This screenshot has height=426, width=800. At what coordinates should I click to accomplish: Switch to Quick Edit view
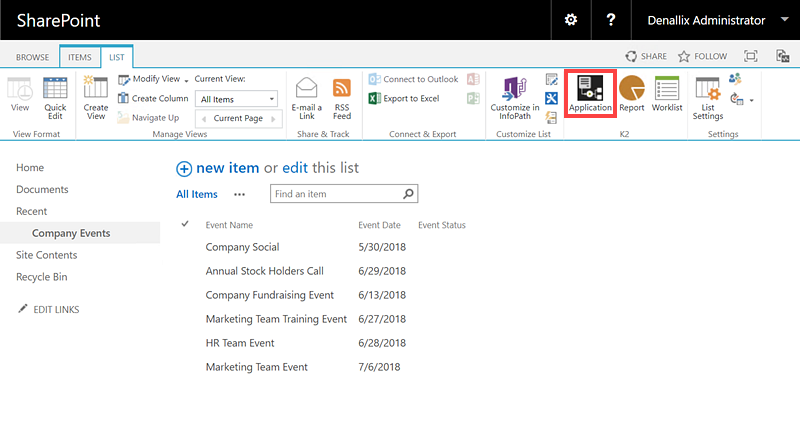pos(55,98)
